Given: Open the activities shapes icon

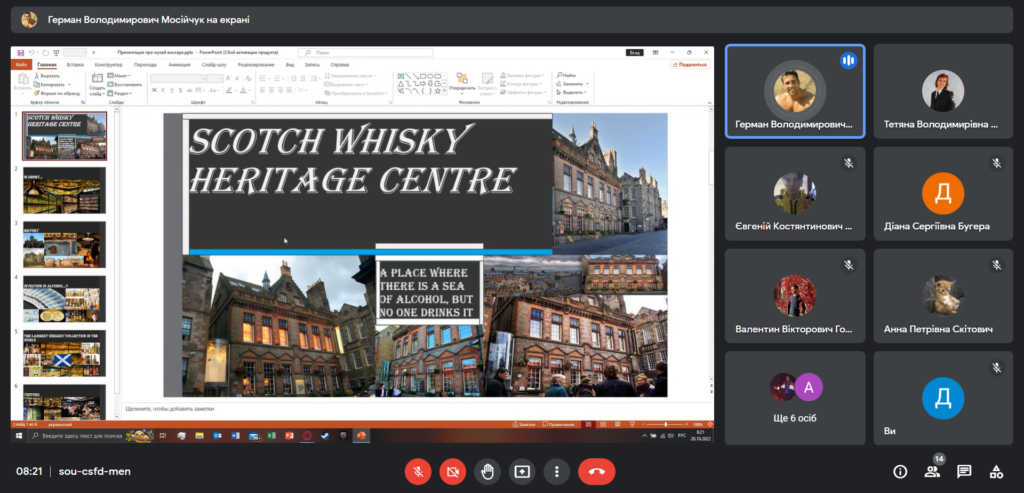Looking at the screenshot, I should click(x=996, y=471).
